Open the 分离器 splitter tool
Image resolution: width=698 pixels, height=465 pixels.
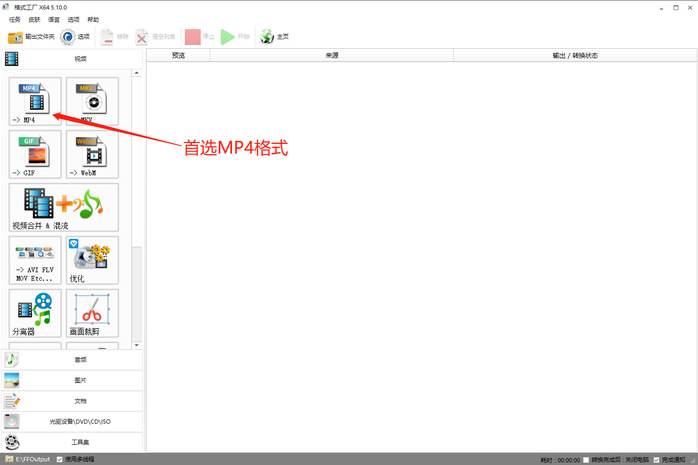35,313
